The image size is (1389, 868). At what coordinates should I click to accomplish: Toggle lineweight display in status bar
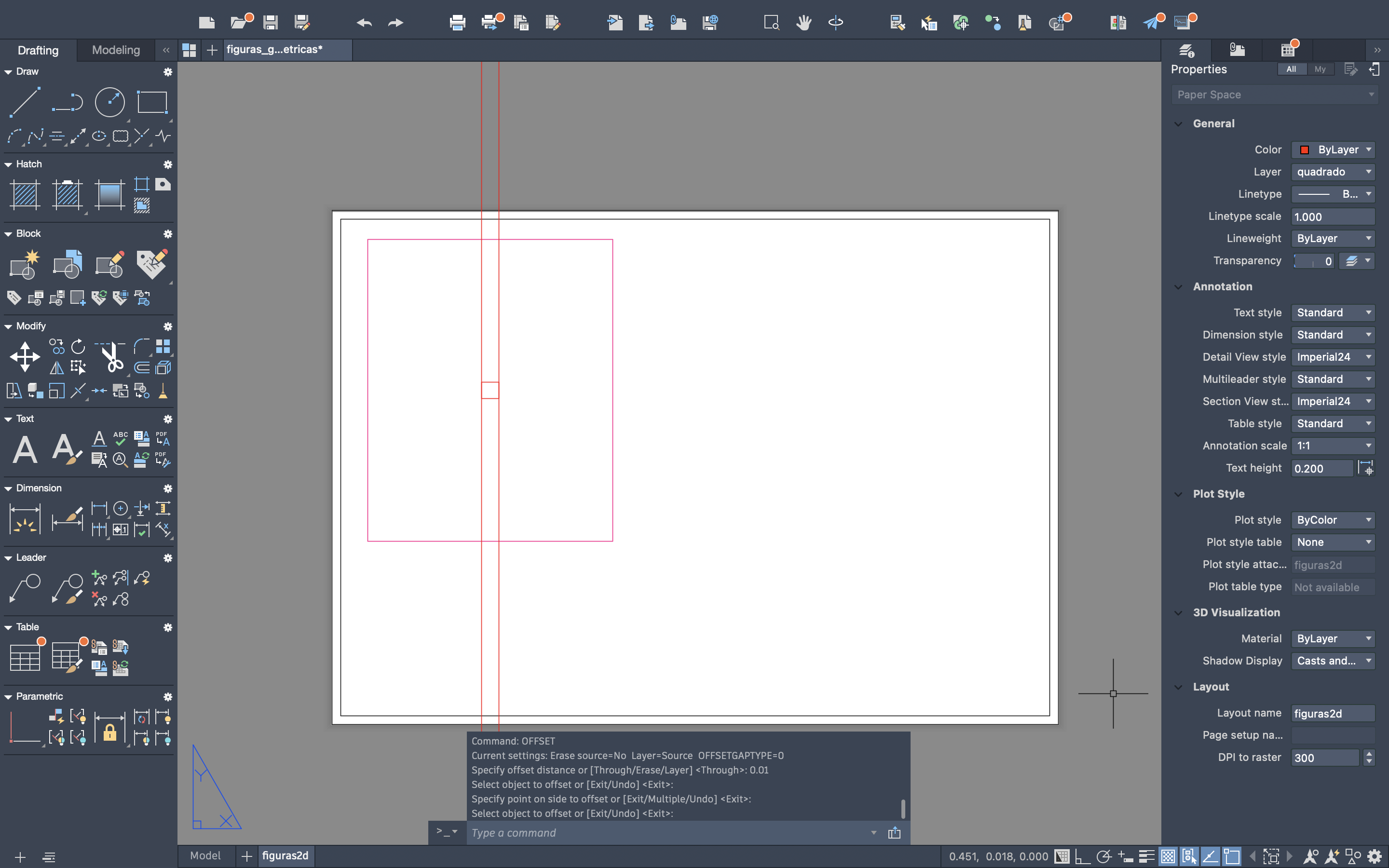pos(1147,856)
